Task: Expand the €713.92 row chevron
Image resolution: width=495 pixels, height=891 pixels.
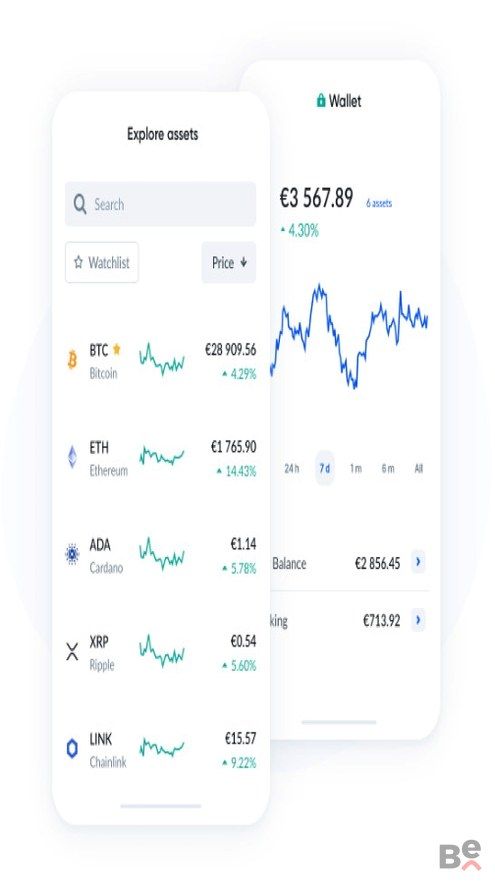Action: 418,620
